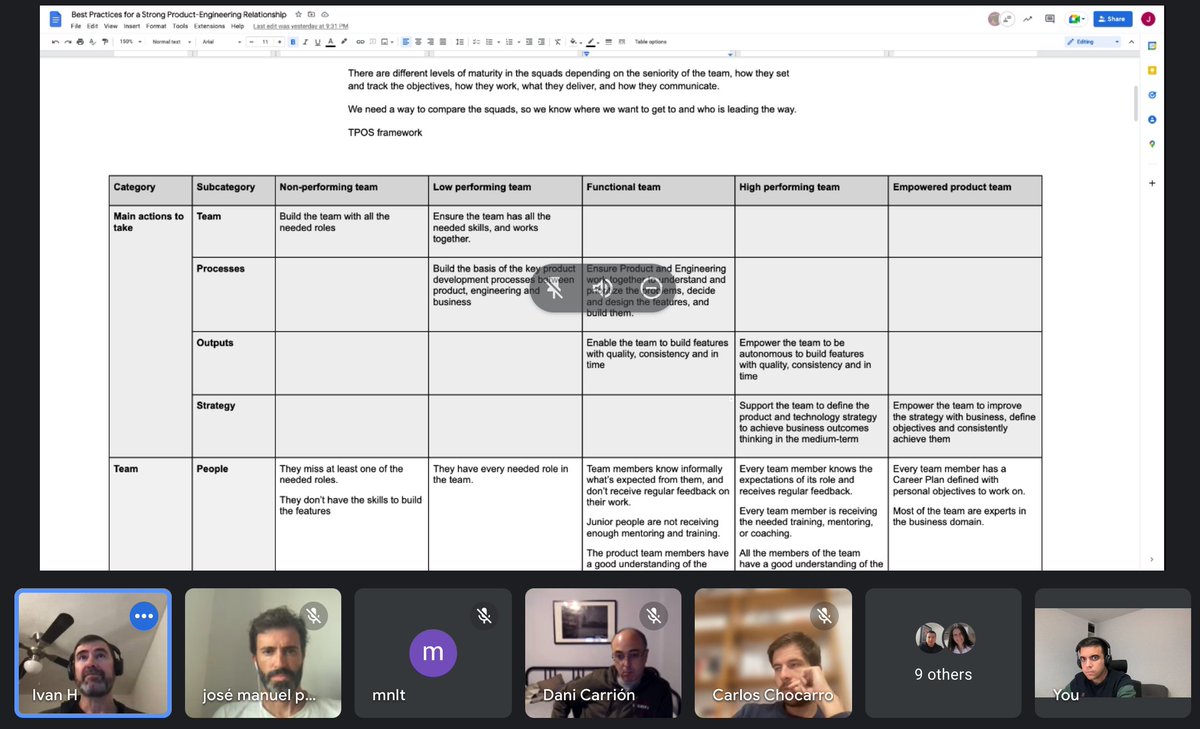
Task: Collapse the toolbar with the up chevron
Action: [x=1132, y=42]
